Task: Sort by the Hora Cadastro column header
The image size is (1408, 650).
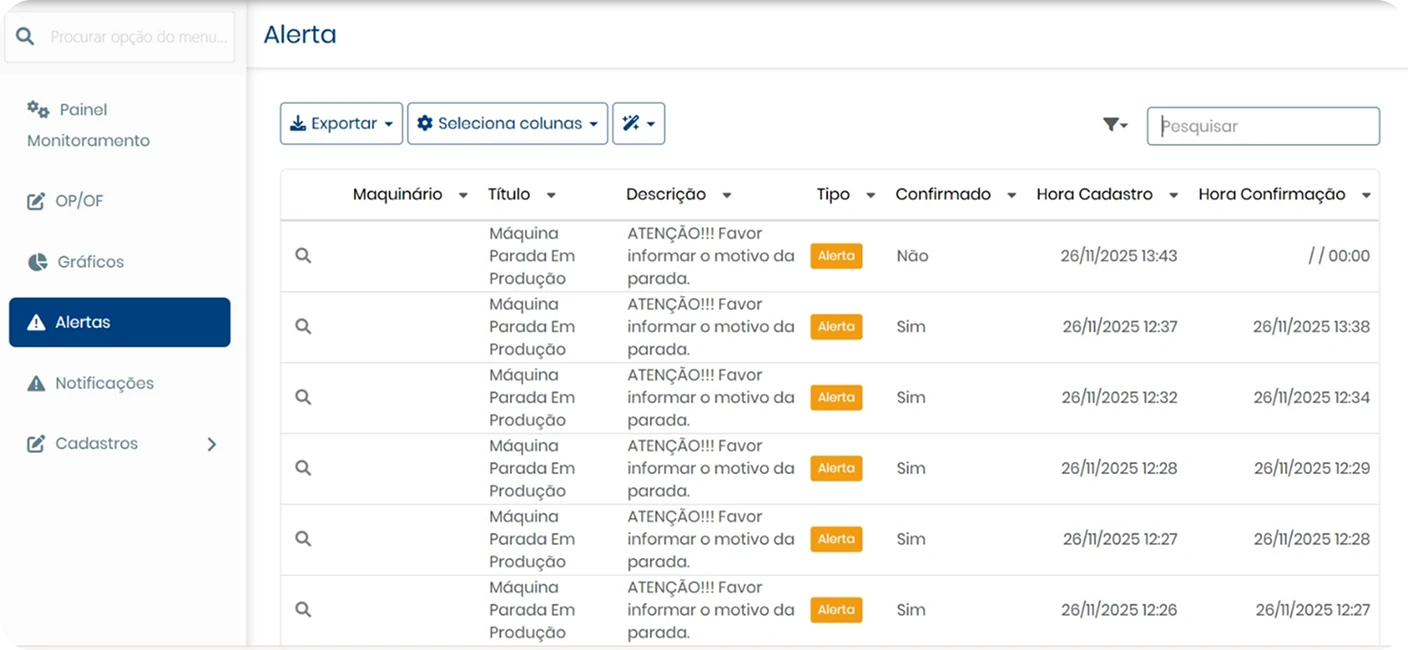Action: pos(1094,194)
